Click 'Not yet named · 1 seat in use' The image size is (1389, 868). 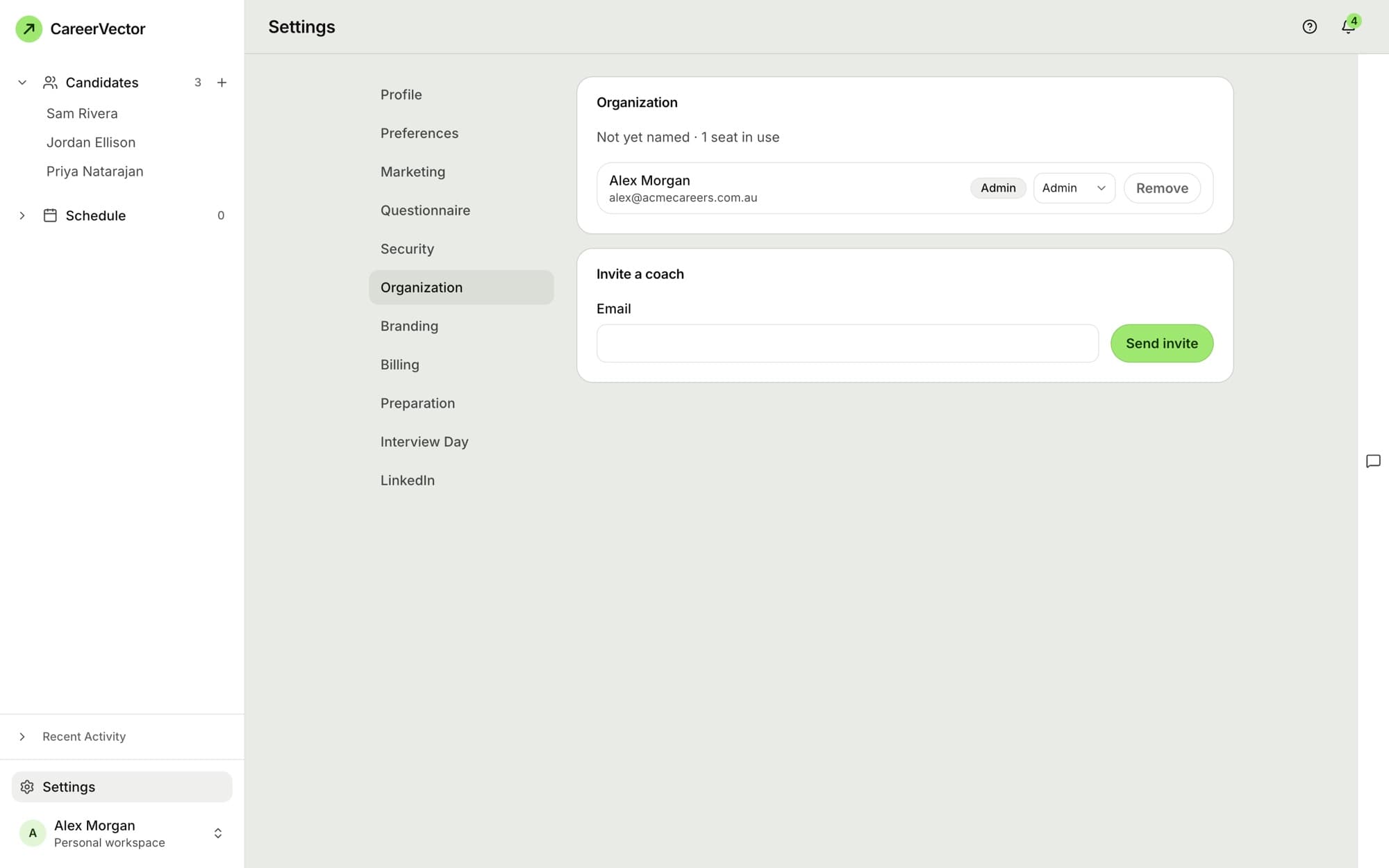pos(688,137)
